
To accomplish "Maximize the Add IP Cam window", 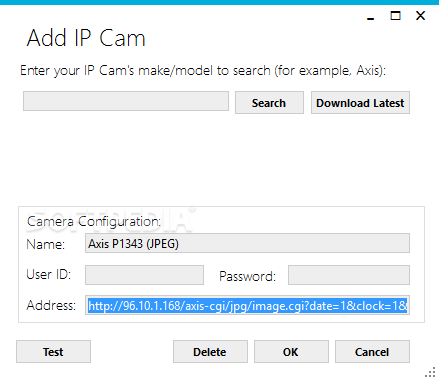I will click(x=395, y=16).
